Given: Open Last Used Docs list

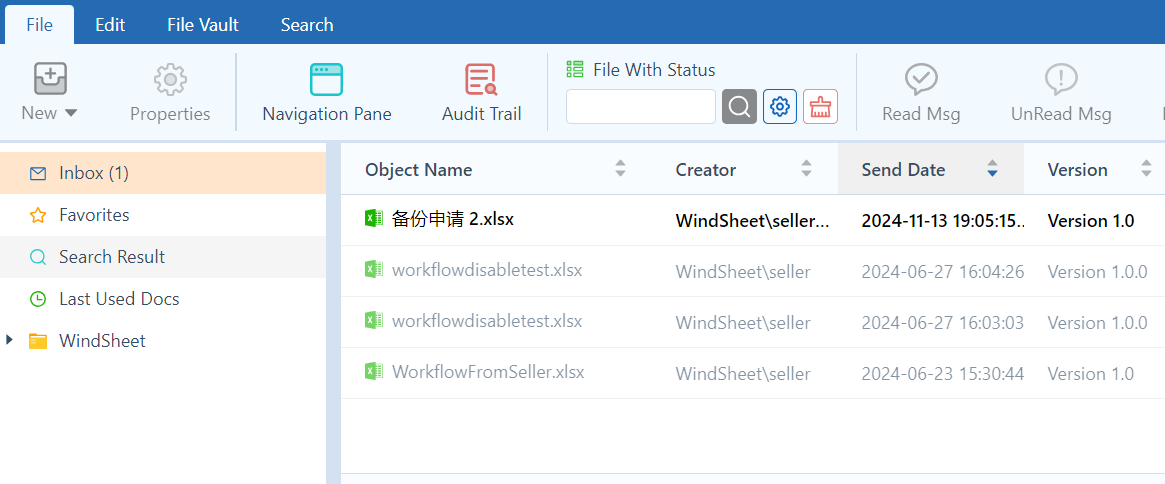Looking at the screenshot, I should 119,299.
